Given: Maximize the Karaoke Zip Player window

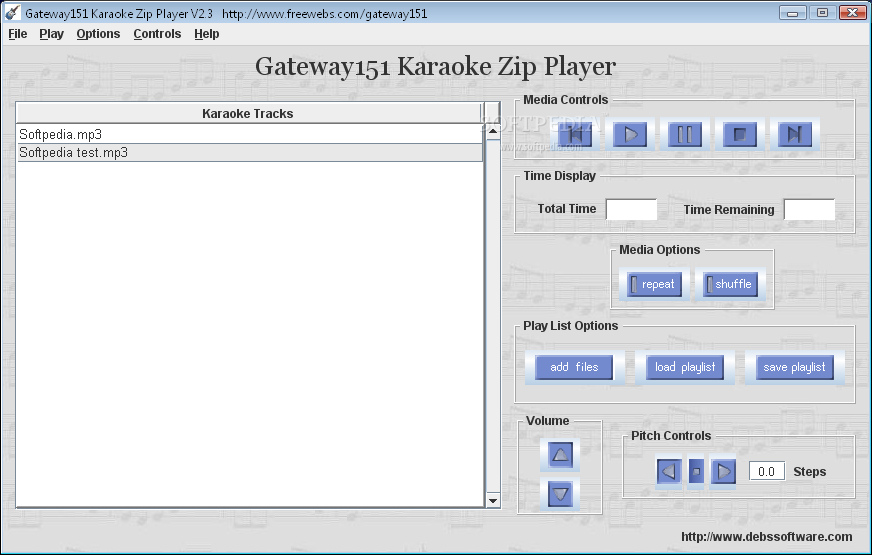Looking at the screenshot, I should (823, 12).
